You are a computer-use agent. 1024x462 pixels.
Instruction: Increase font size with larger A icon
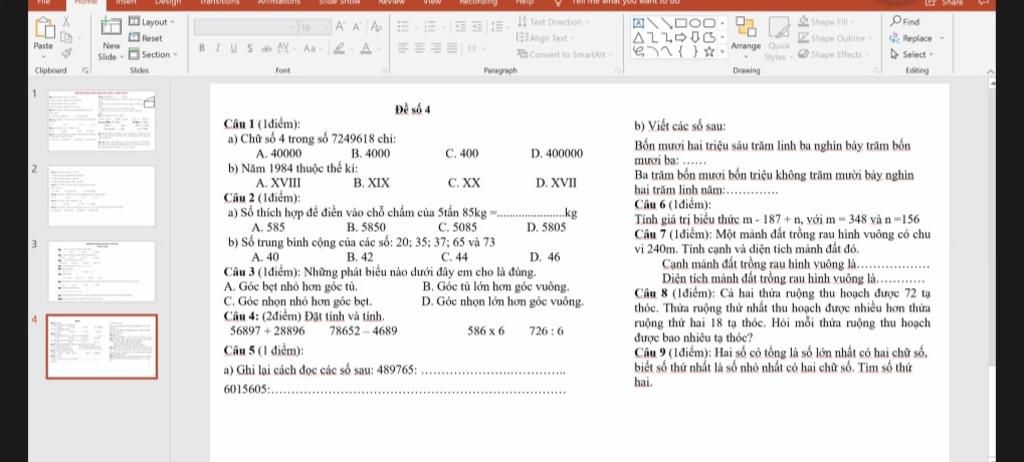click(x=340, y=27)
